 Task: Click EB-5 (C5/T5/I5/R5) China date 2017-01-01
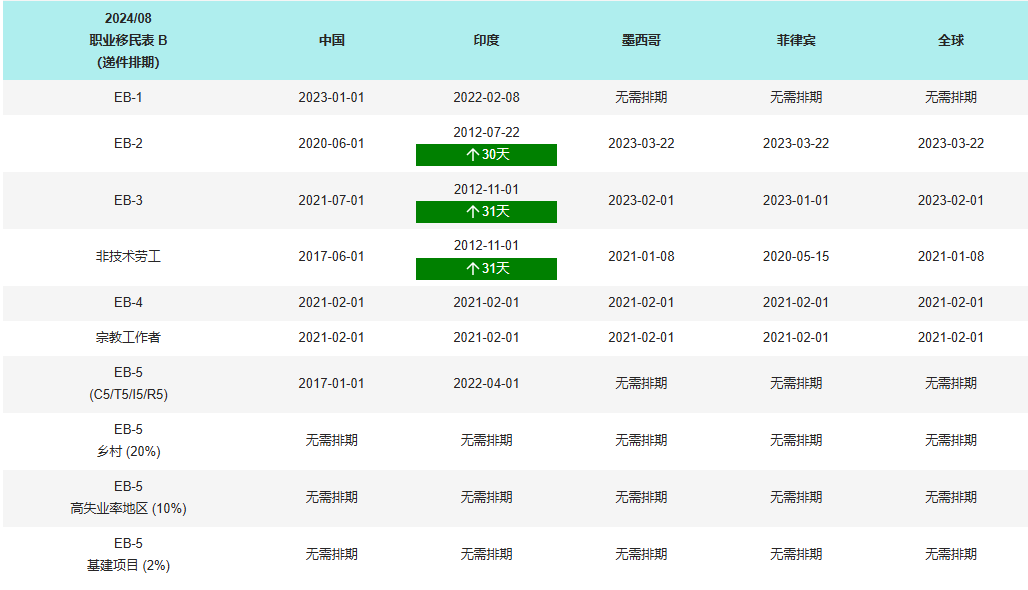coord(331,383)
